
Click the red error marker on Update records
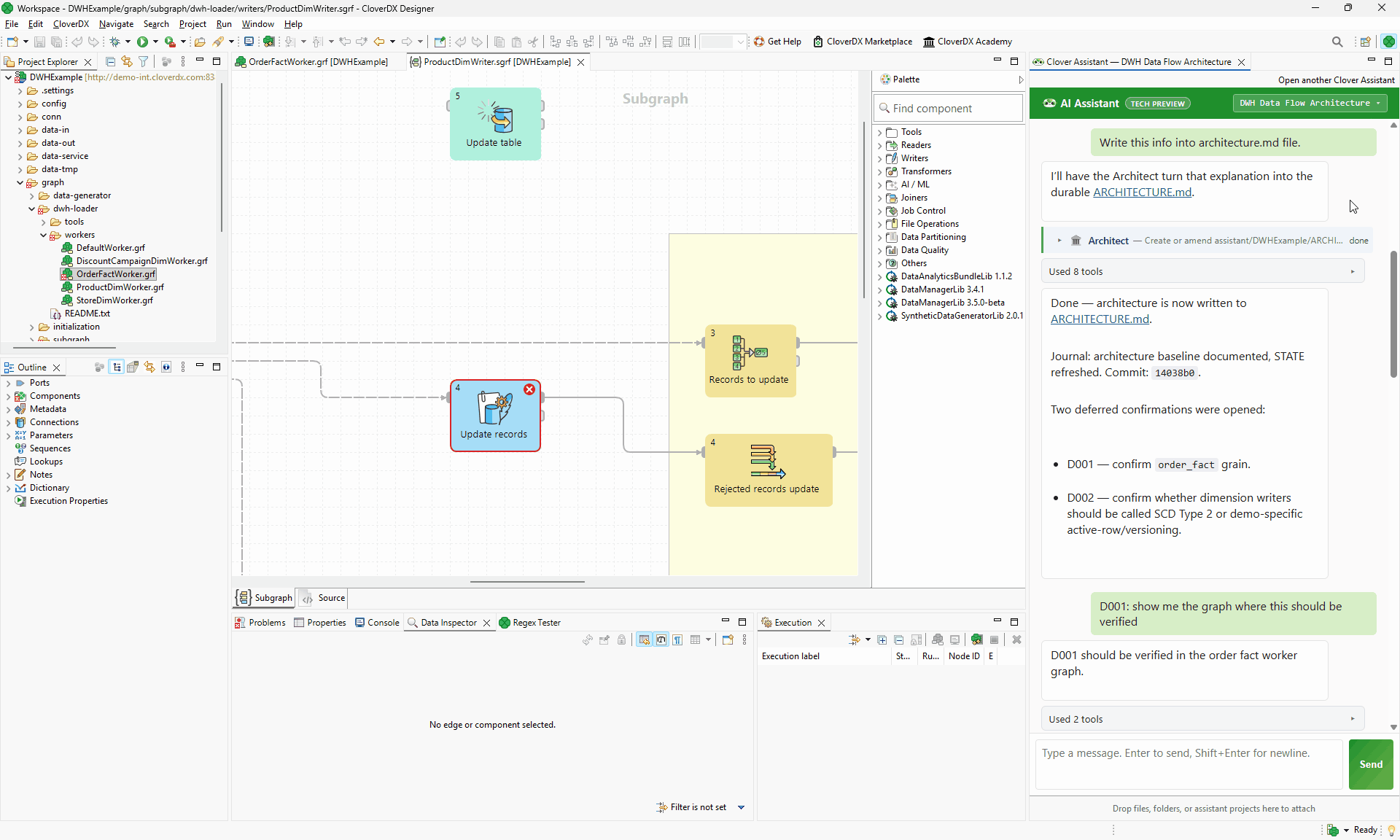pyautogui.click(x=529, y=389)
